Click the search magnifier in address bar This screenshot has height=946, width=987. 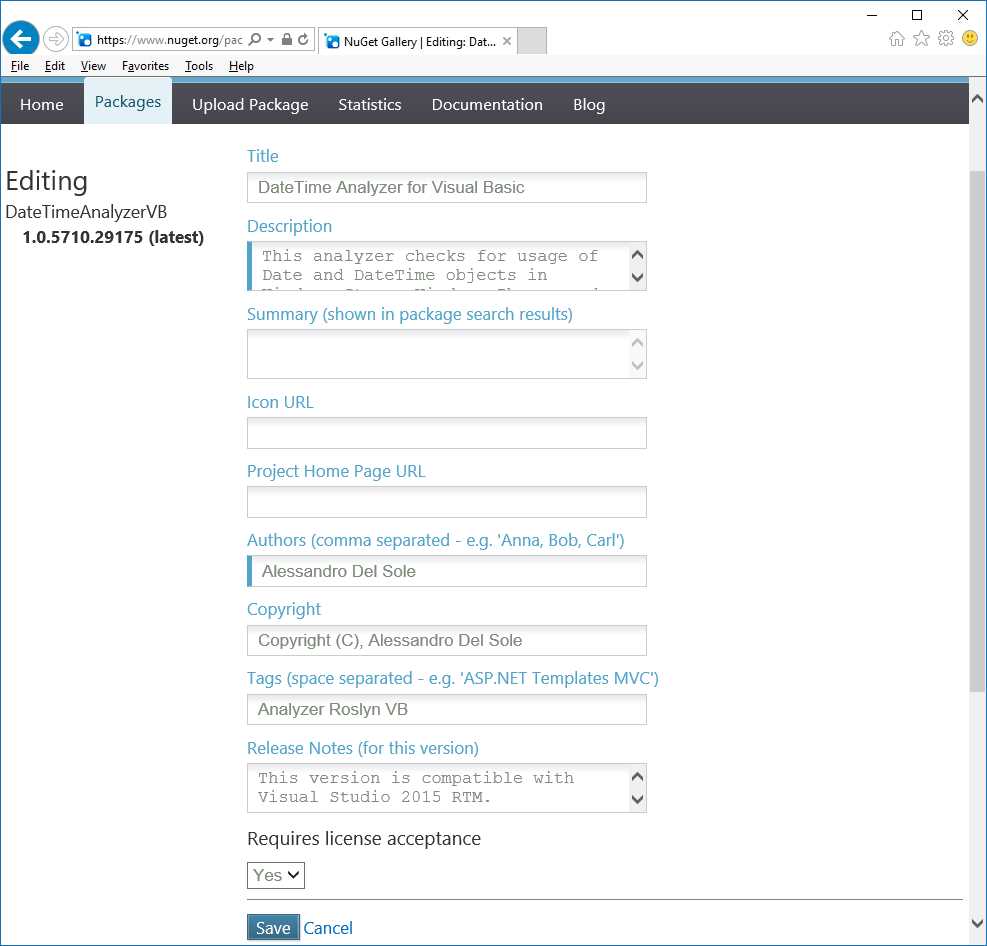click(x=254, y=39)
